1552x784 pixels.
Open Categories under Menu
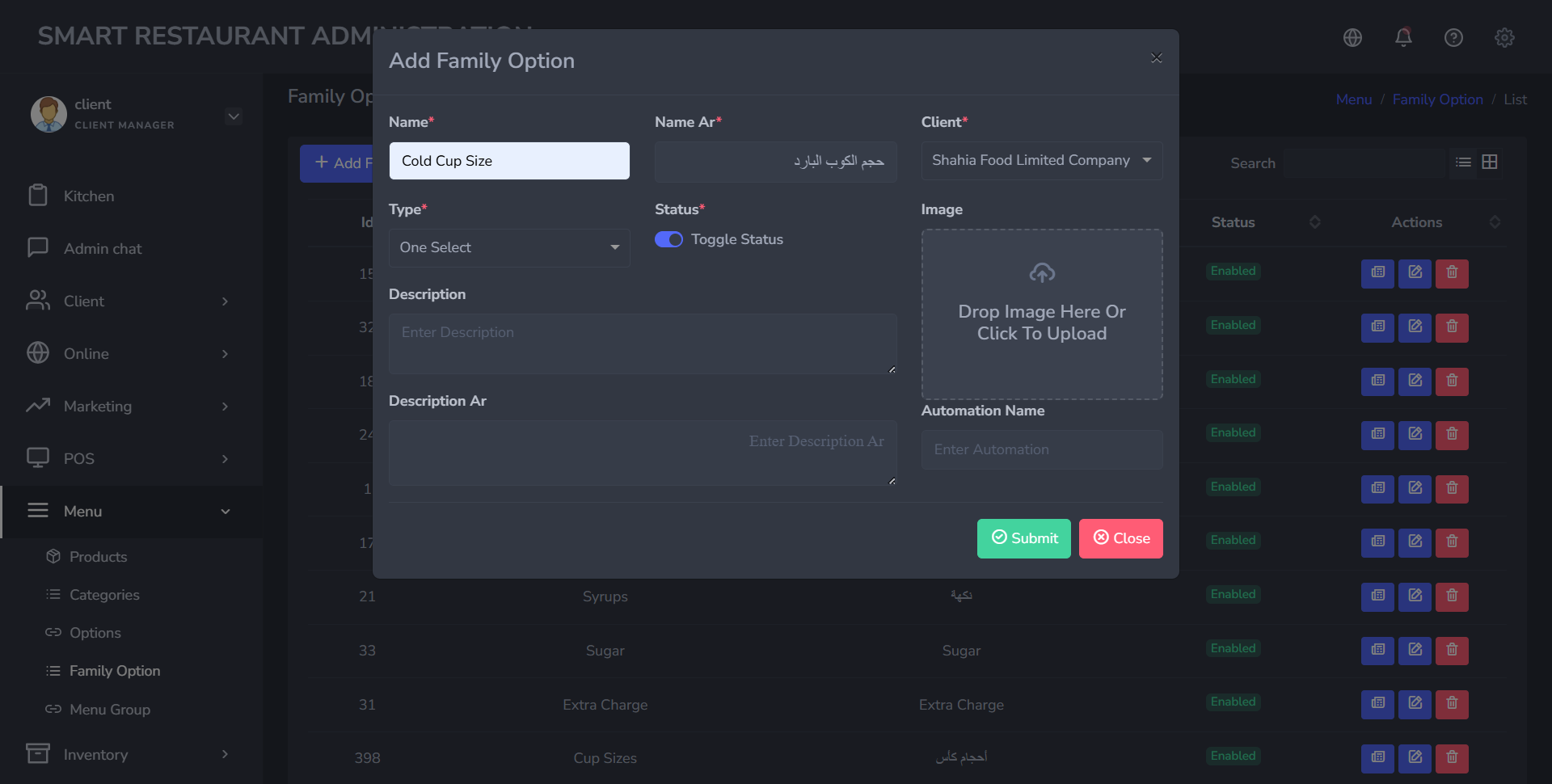[104, 595]
